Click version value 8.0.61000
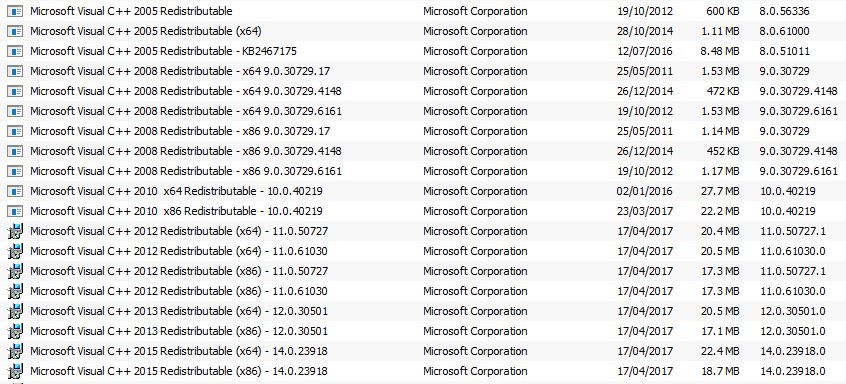Screen dimensions: 846x384 (x=784, y=31)
